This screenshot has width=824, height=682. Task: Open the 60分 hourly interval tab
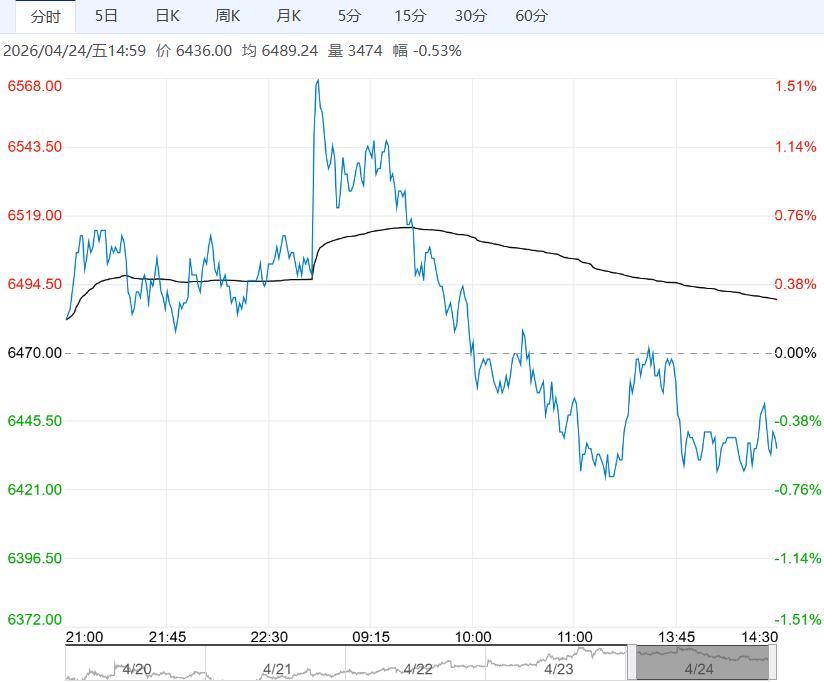531,16
